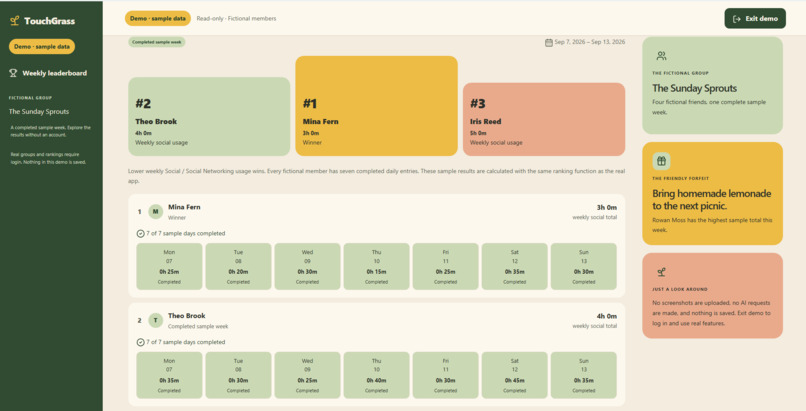The width and height of the screenshot is (806, 411).
Task: Click the gift icon in forfeit card
Action: 662,161
